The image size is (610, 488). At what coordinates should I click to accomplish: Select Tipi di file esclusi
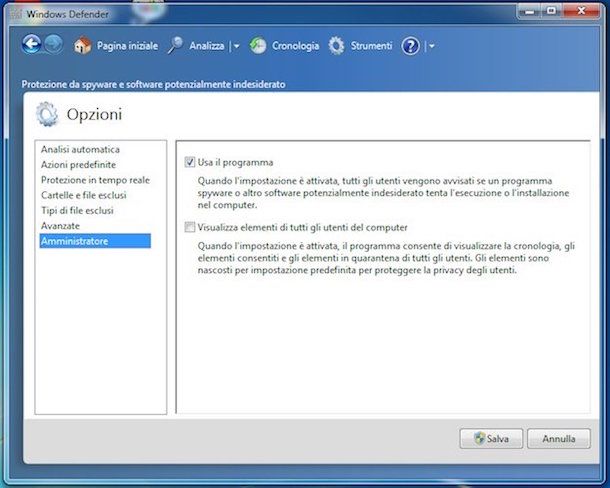point(77,211)
